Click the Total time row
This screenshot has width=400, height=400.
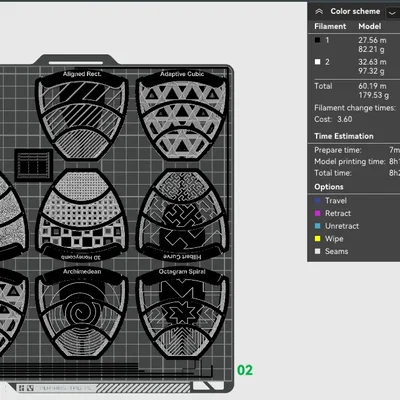point(357,173)
